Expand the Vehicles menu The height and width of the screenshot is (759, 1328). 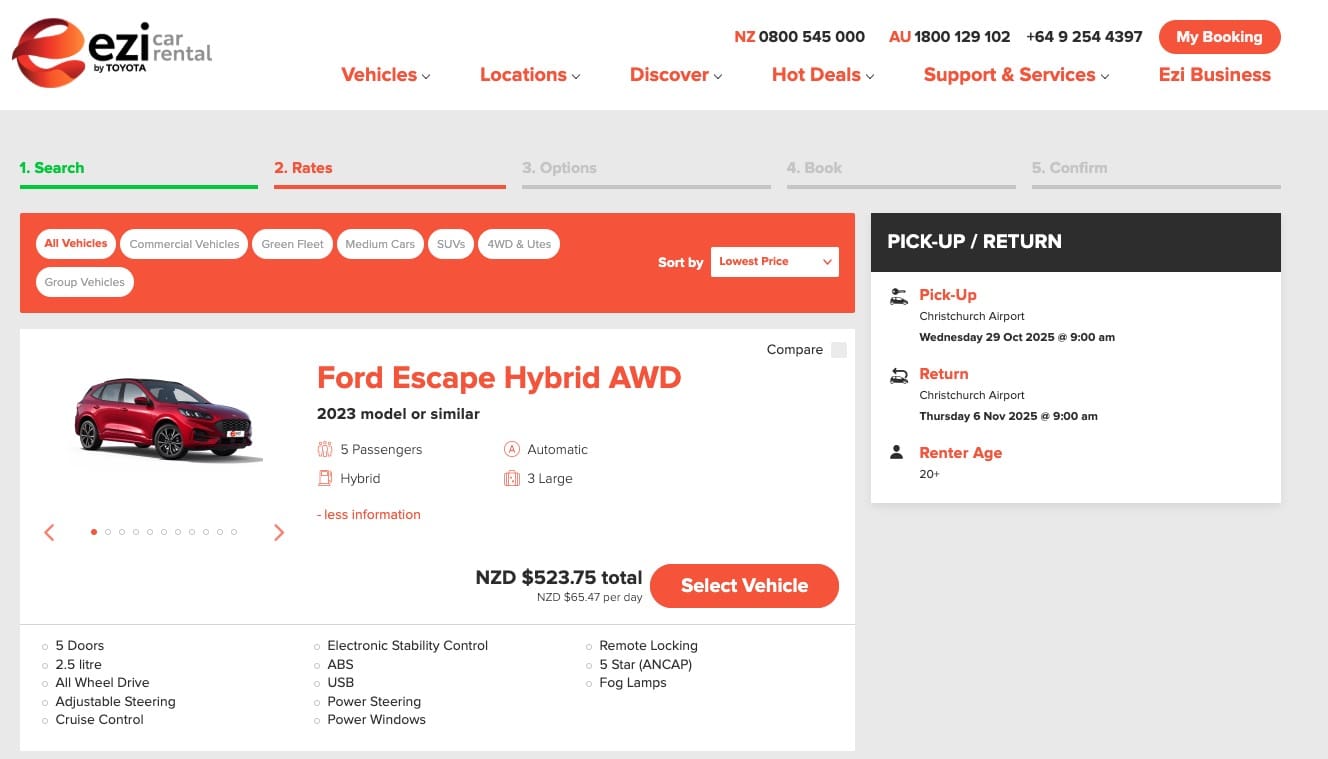tap(385, 75)
